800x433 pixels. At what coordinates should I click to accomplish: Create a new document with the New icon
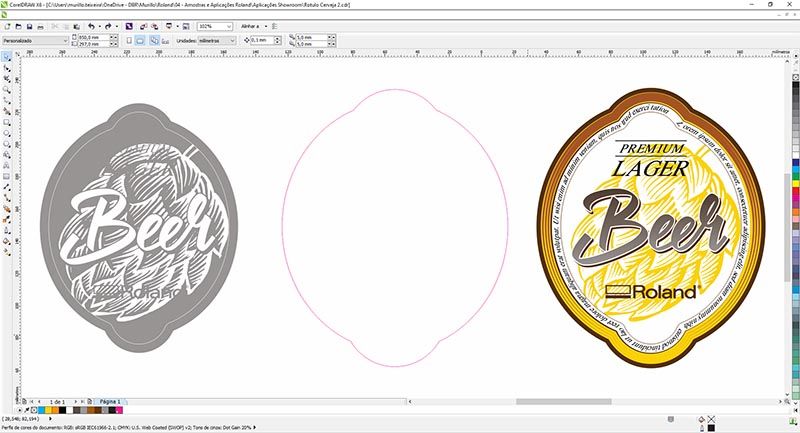point(7,27)
